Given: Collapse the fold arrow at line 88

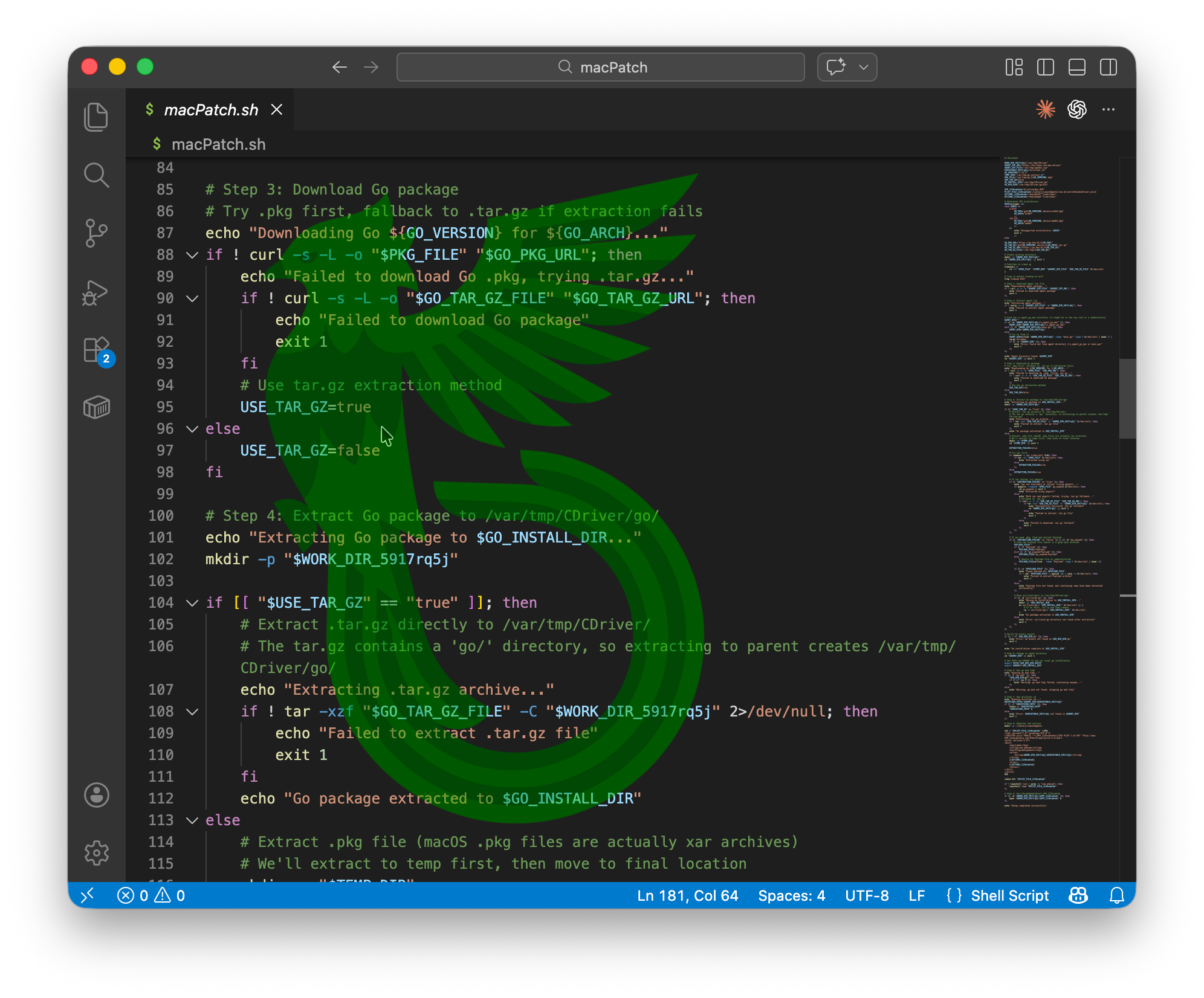Looking at the screenshot, I should click(192, 255).
